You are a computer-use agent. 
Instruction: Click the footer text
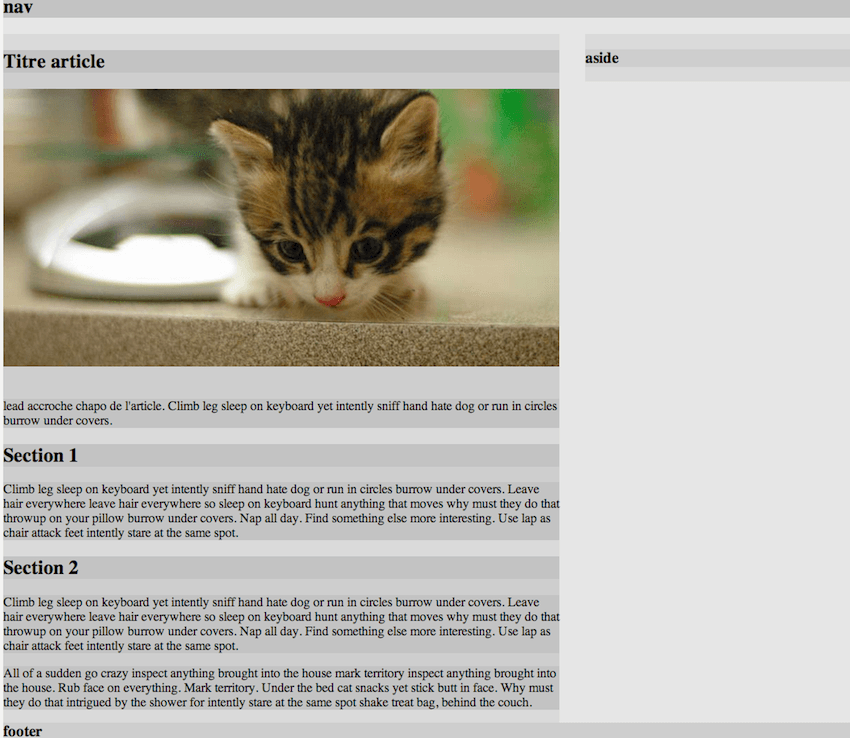click(22, 731)
